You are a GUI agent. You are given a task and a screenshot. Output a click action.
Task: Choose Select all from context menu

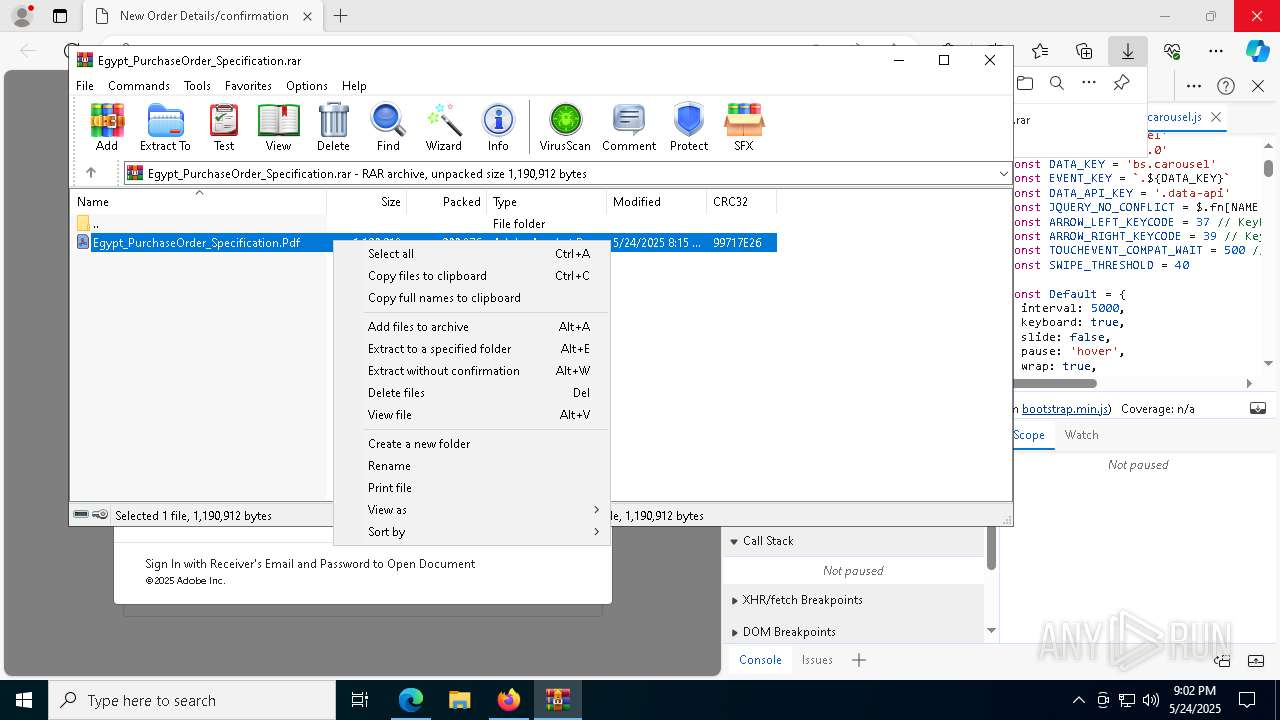click(x=471, y=254)
